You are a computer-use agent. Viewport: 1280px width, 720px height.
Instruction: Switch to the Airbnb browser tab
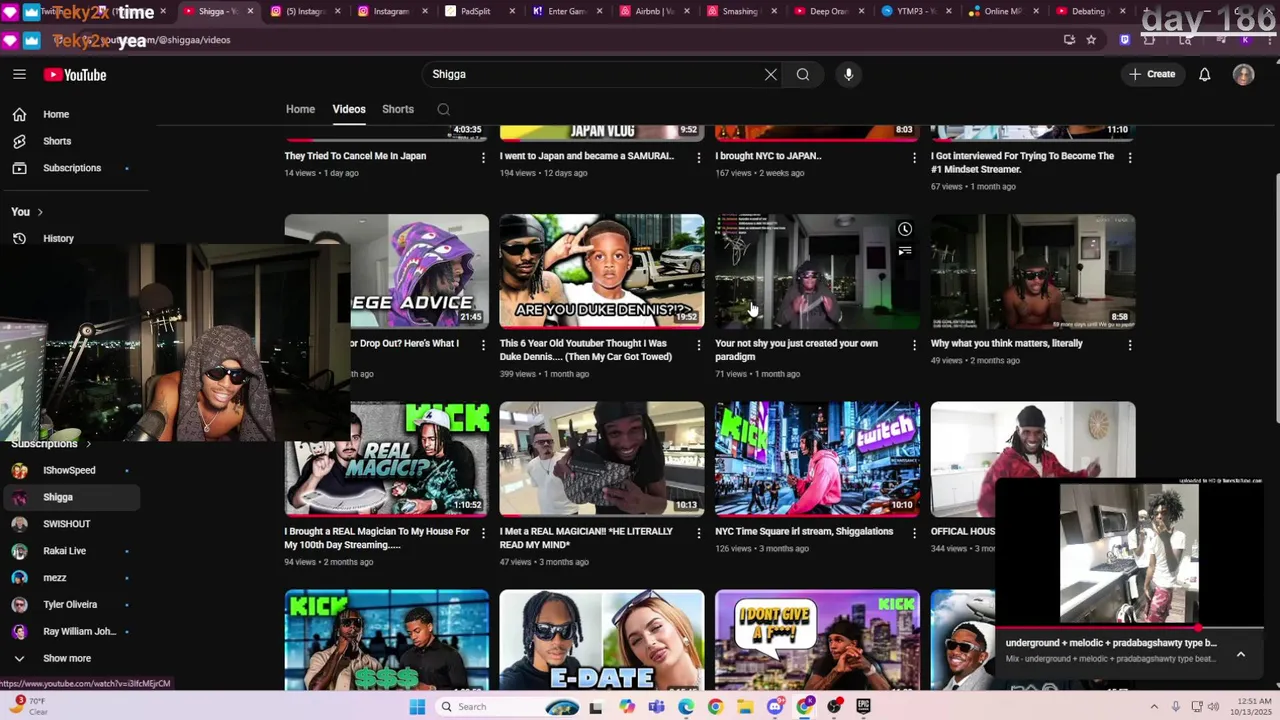point(653,12)
